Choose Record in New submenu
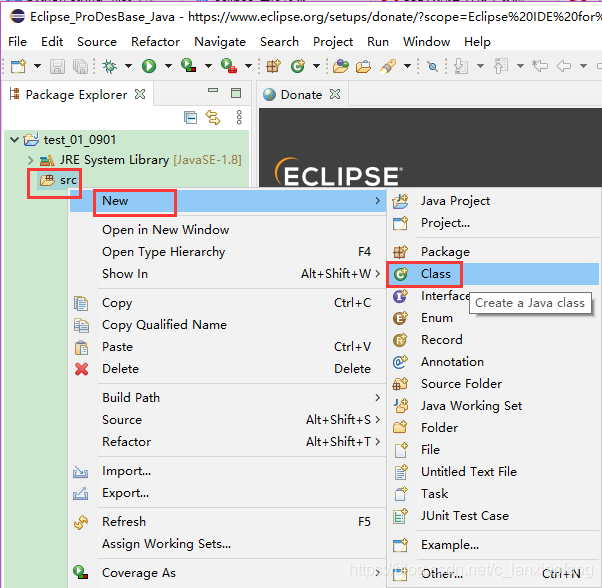 coord(494,340)
